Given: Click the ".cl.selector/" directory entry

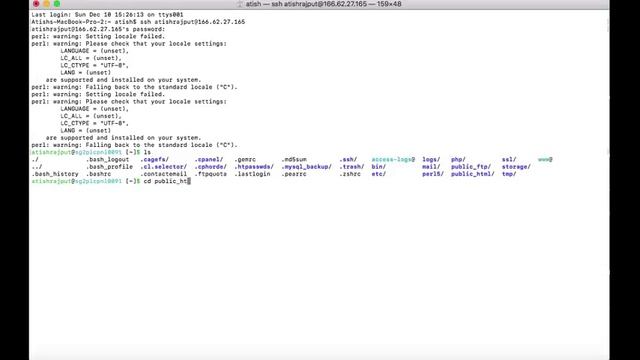Looking at the screenshot, I should [164, 167].
